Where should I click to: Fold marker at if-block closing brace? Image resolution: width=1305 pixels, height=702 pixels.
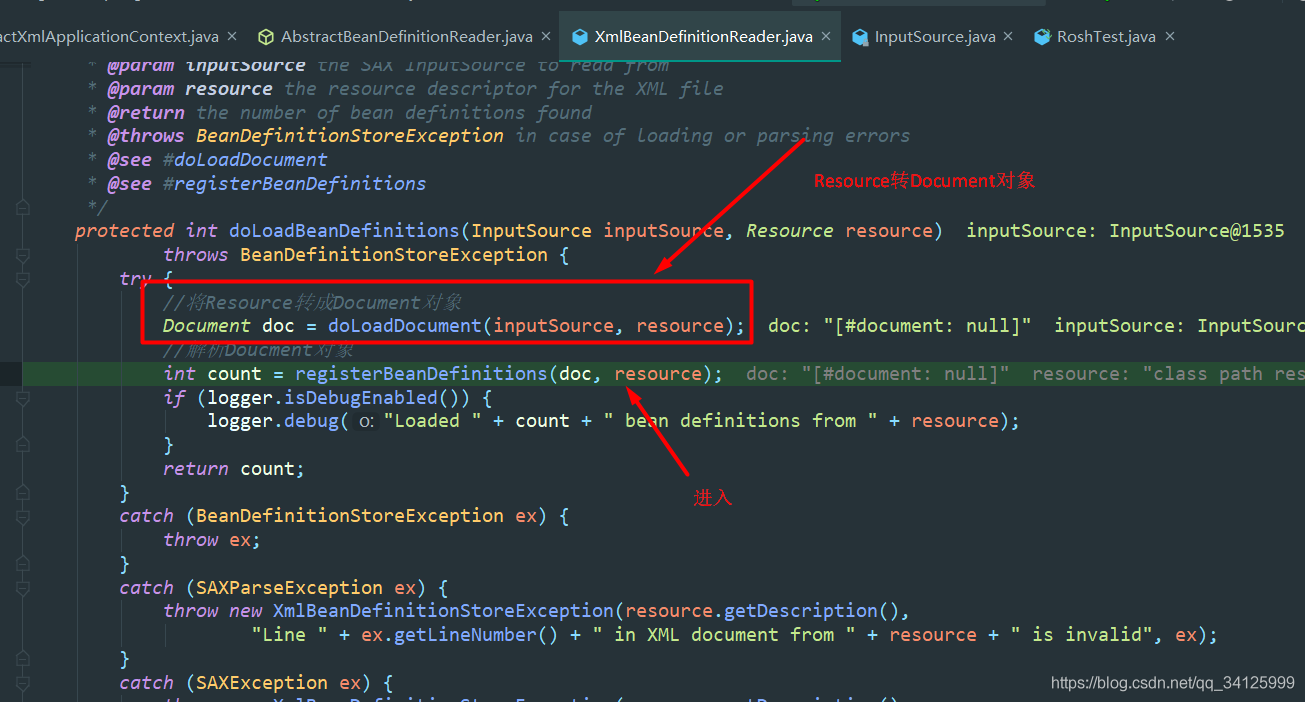click(23, 445)
